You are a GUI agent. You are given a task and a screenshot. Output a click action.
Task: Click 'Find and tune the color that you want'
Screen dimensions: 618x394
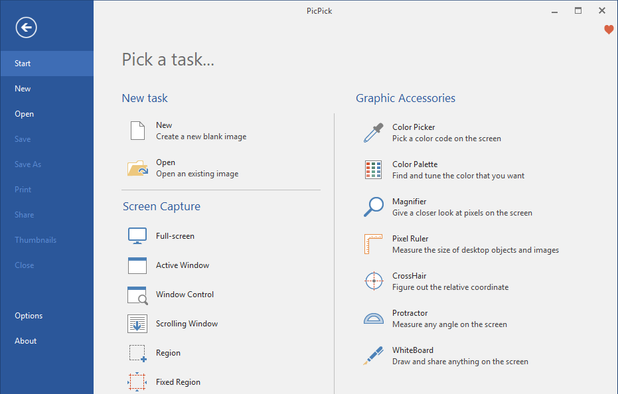pyautogui.click(x=458, y=176)
